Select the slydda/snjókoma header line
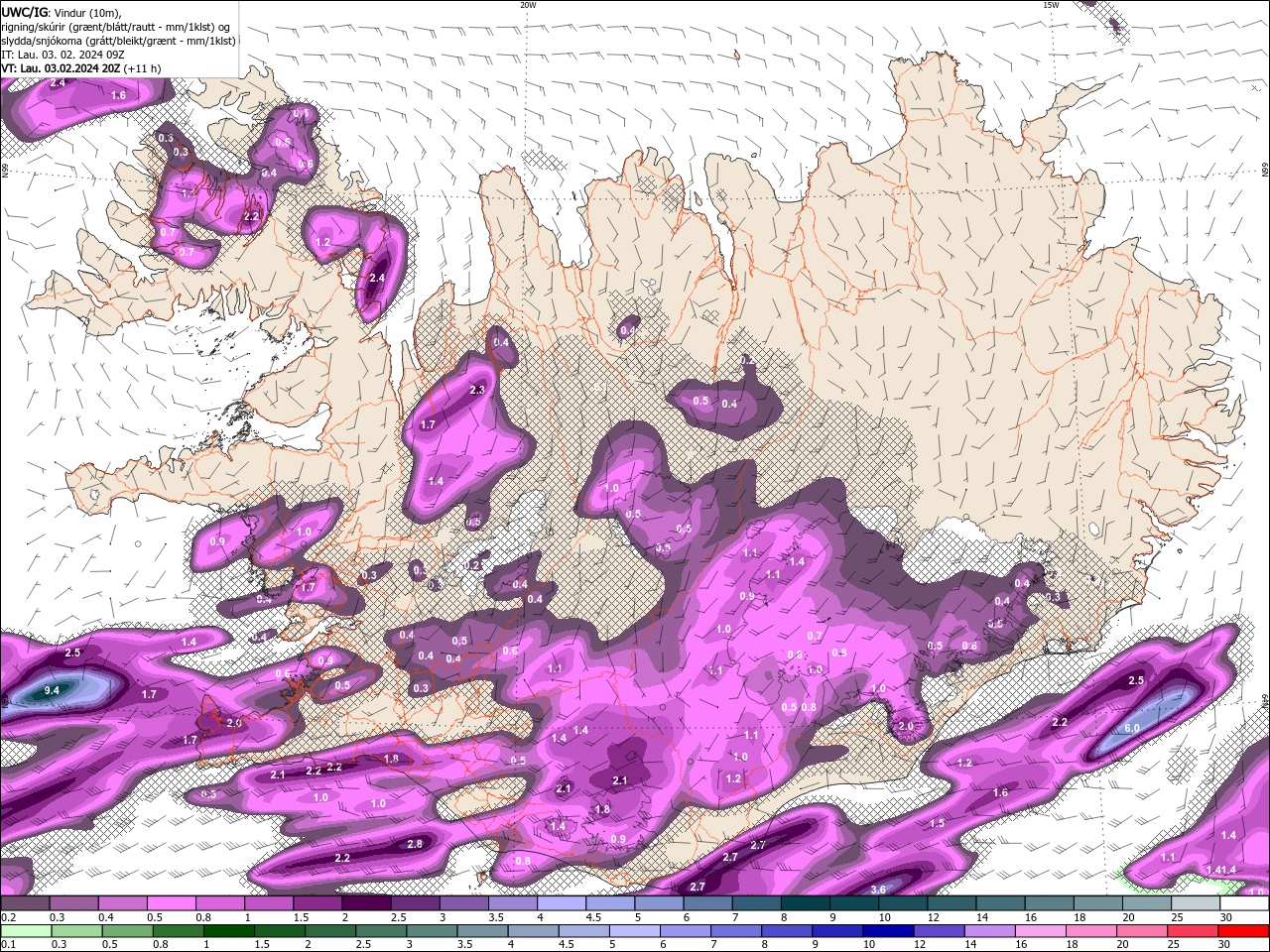This screenshot has width=1270, height=952. 118,41
